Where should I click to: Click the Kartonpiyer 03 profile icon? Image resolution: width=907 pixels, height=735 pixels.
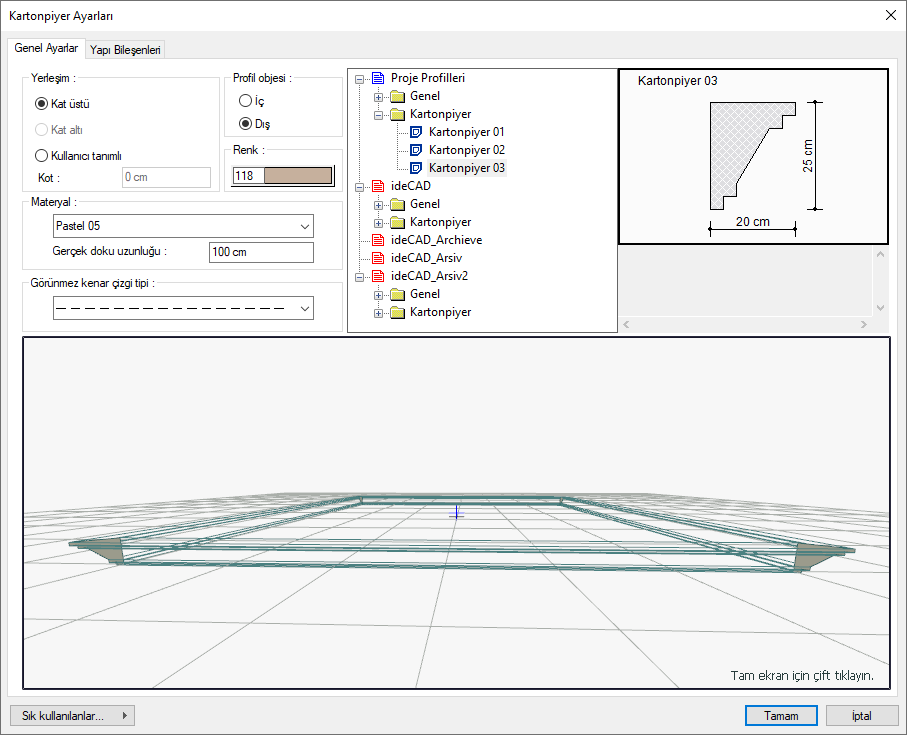(417, 168)
